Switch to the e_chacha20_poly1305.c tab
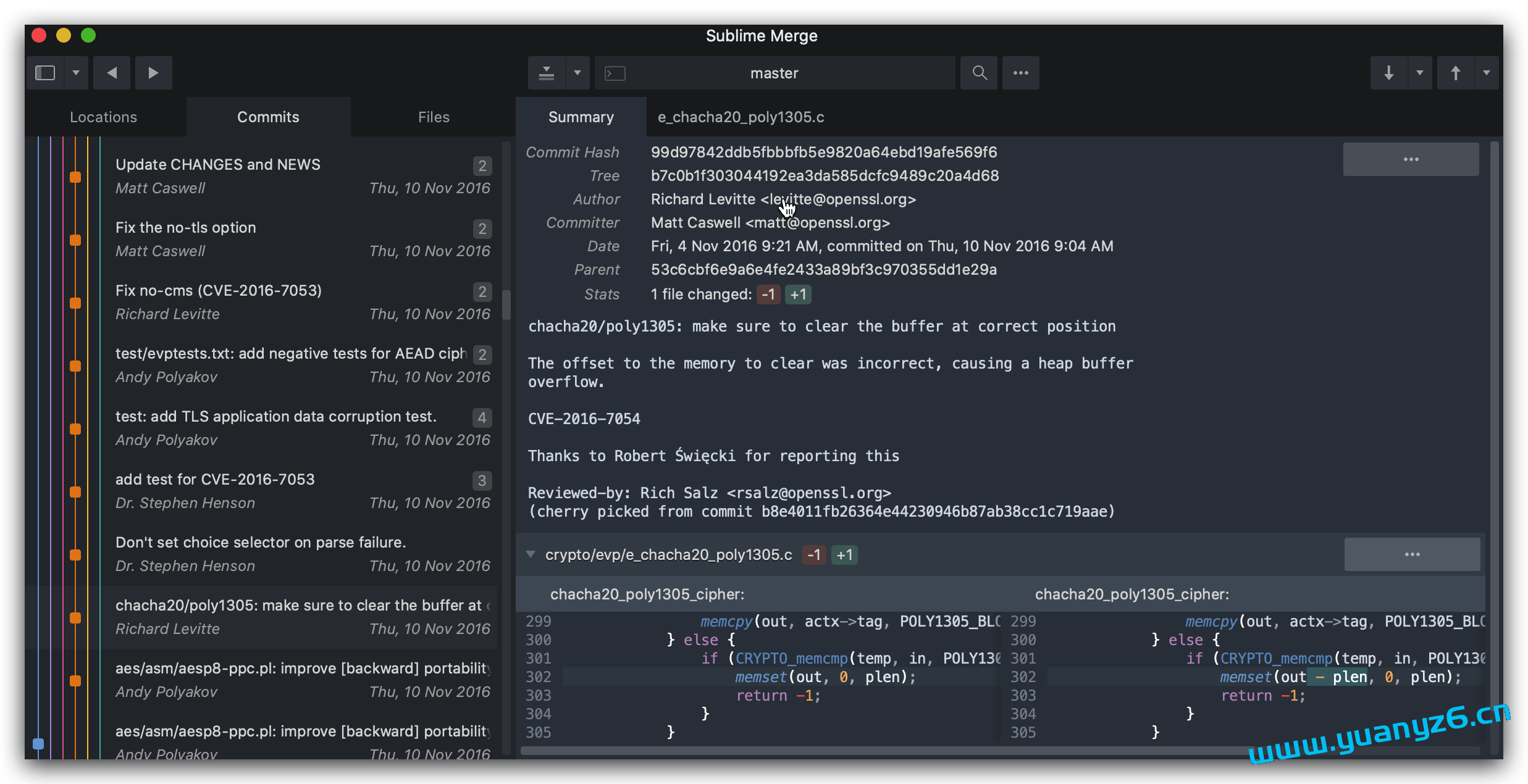The width and height of the screenshot is (1528, 784). pyautogui.click(x=741, y=117)
